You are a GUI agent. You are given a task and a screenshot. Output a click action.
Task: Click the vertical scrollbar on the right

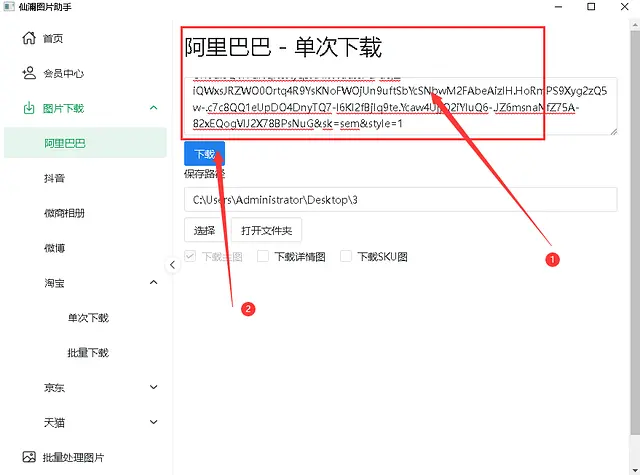coord(635,233)
